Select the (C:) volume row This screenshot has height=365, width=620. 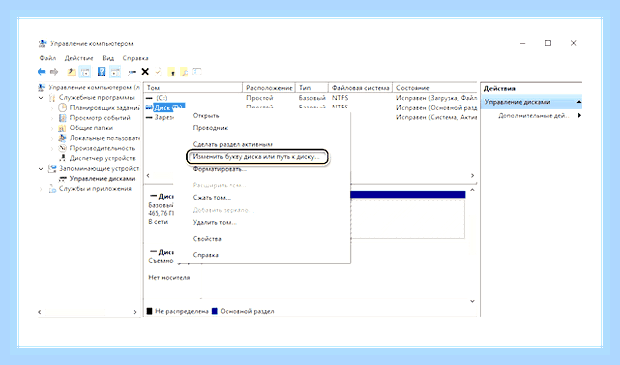point(311,98)
